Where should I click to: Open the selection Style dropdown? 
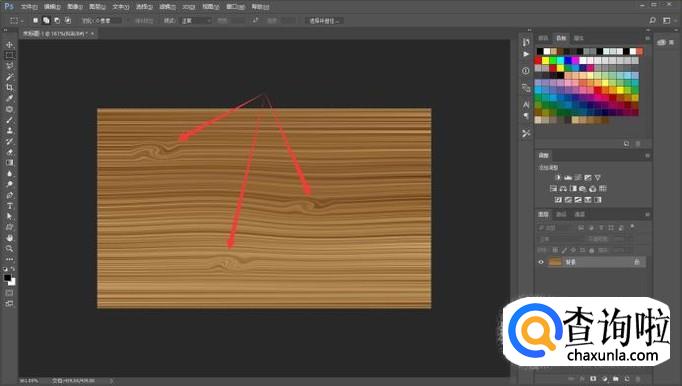click(x=196, y=20)
